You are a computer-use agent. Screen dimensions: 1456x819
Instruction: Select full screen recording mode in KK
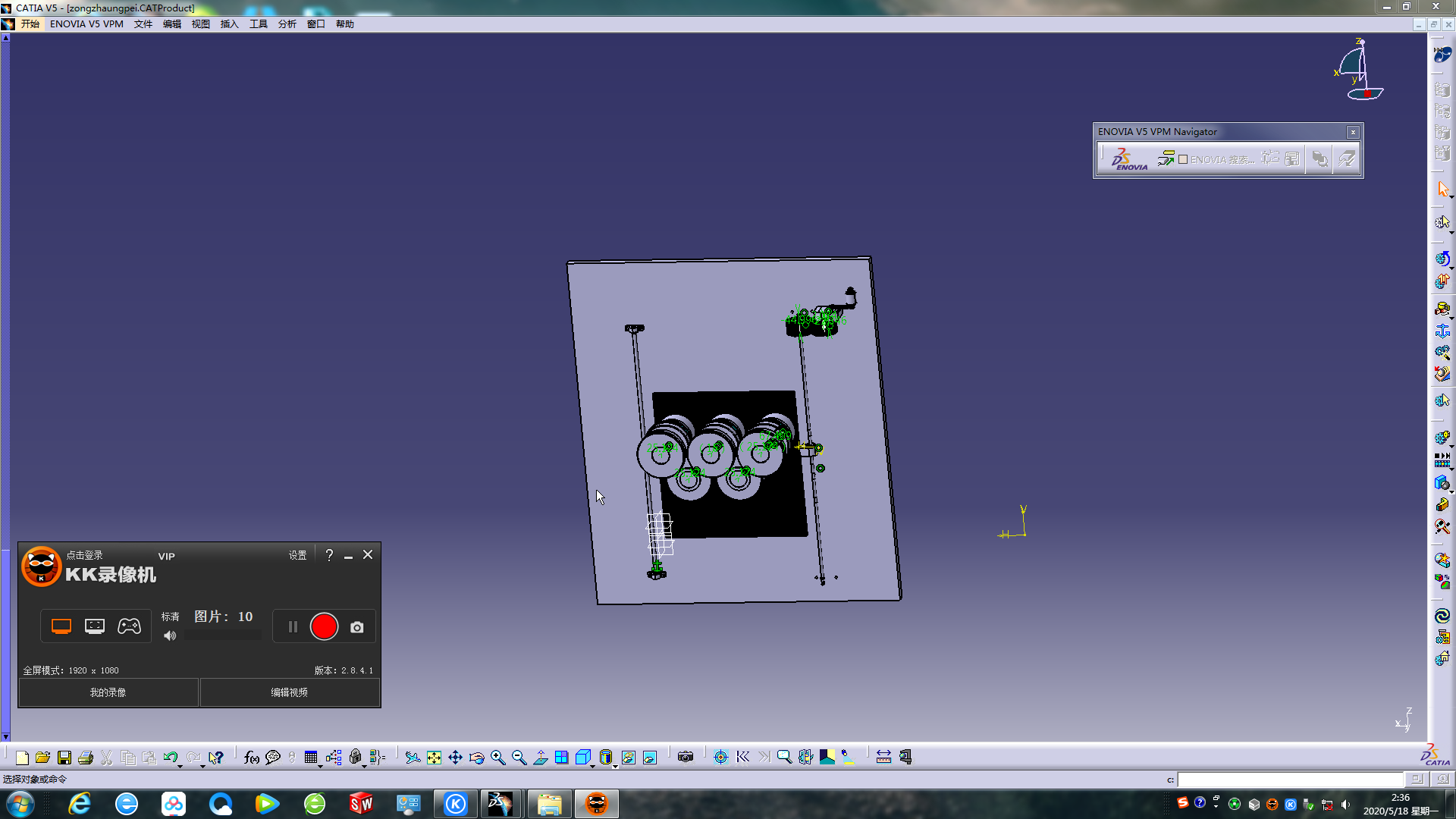pos(61,626)
